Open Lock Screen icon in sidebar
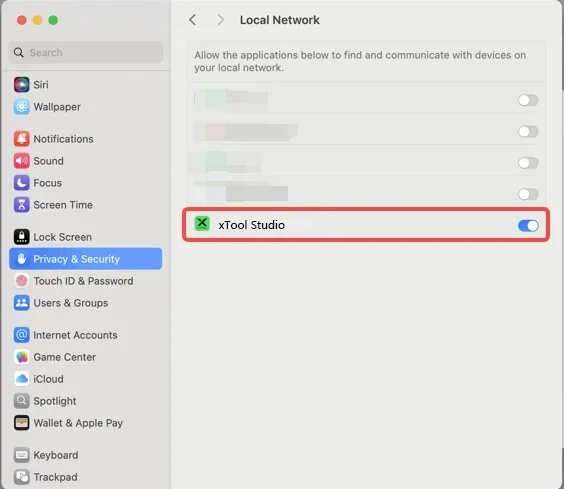564x489 pixels. pyautogui.click(x=22, y=237)
